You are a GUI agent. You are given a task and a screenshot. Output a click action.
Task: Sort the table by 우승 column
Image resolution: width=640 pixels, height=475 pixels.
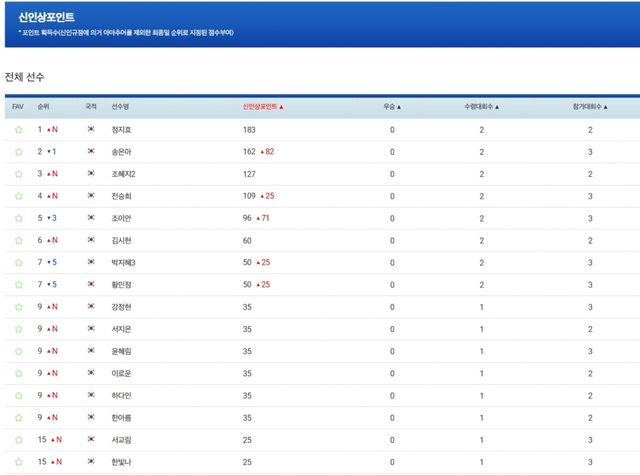[x=392, y=106]
